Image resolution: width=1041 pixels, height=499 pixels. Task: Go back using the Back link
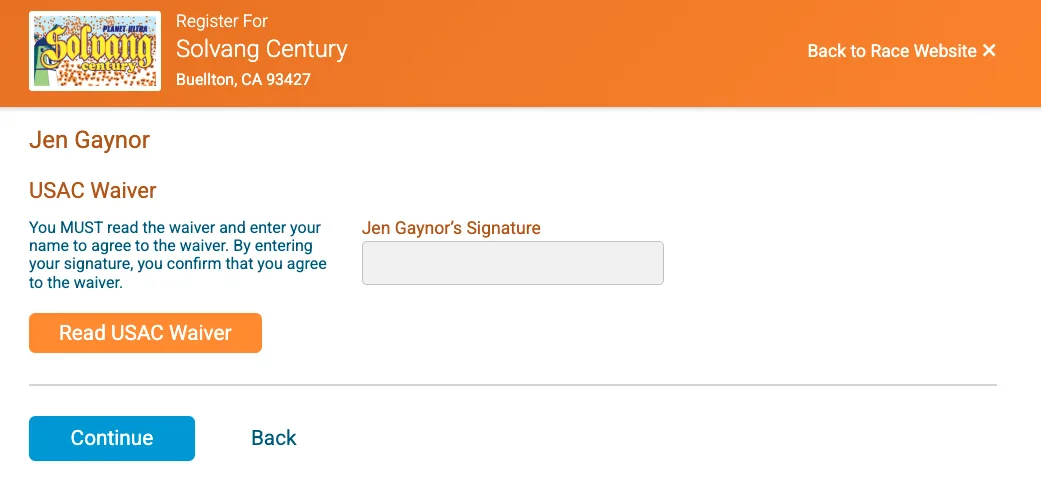pos(274,438)
